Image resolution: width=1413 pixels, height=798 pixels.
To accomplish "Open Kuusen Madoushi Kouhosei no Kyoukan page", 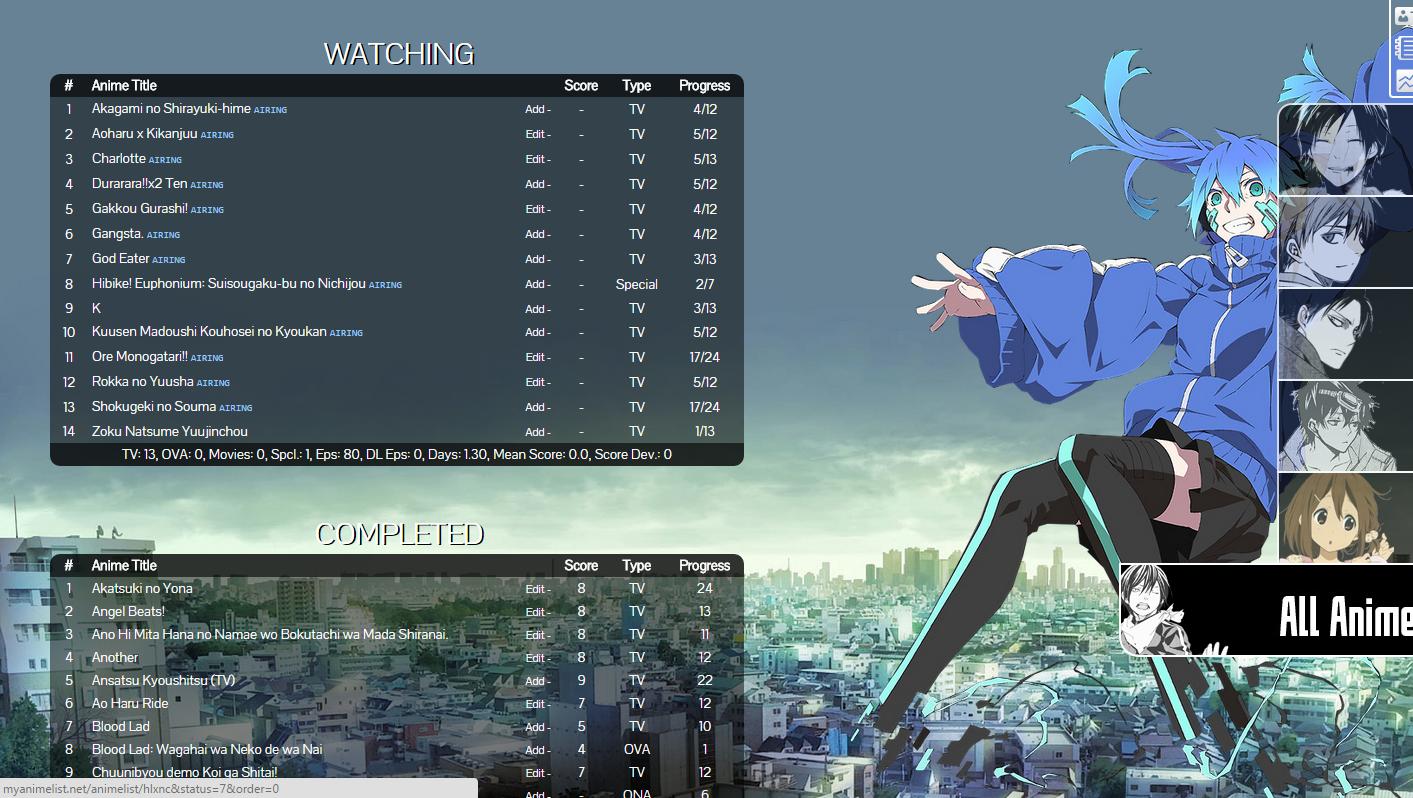I will tap(209, 332).
